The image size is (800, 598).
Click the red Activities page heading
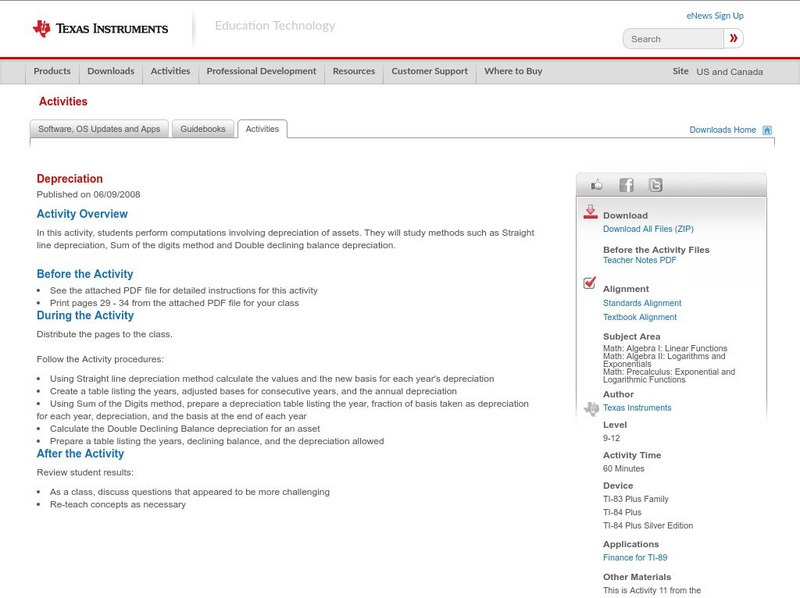coord(63,102)
